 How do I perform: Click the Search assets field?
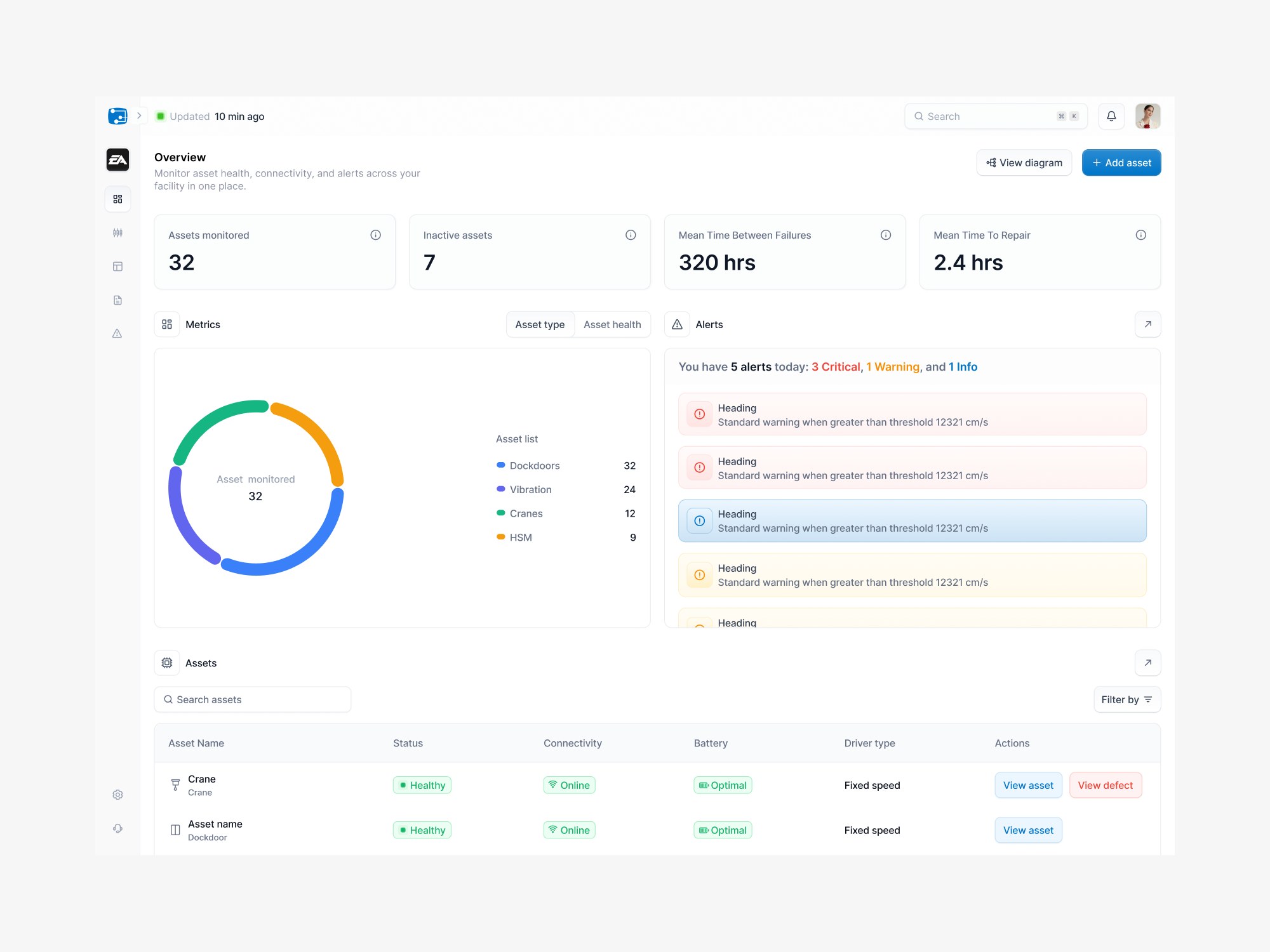tap(253, 699)
